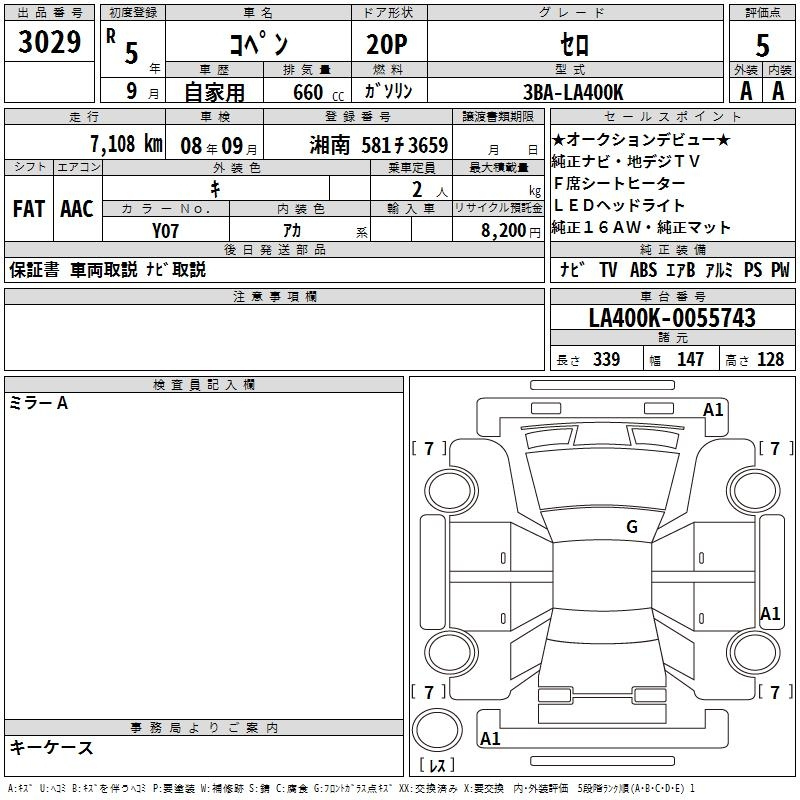The image size is (800, 800).
Task: Click the interior grade A under 内装
Action: [778, 90]
